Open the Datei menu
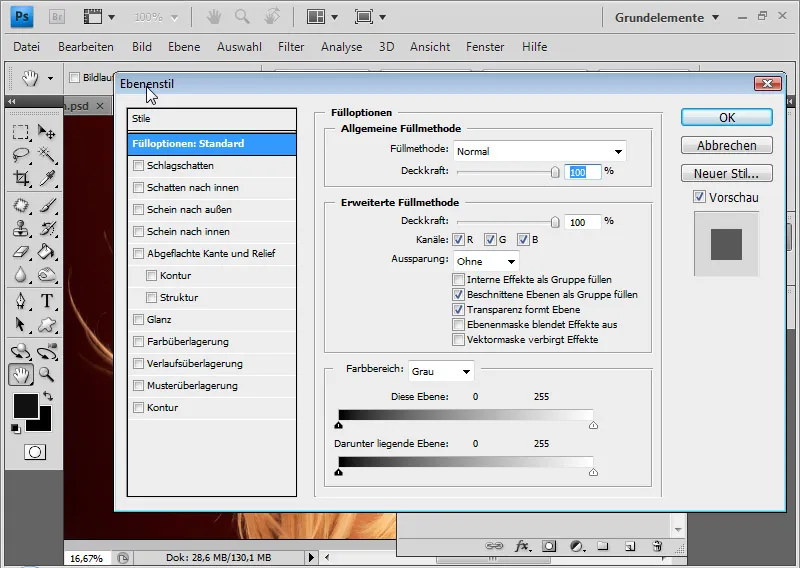The height and width of the screenshot is (568, 800). [x=27, y=47]
